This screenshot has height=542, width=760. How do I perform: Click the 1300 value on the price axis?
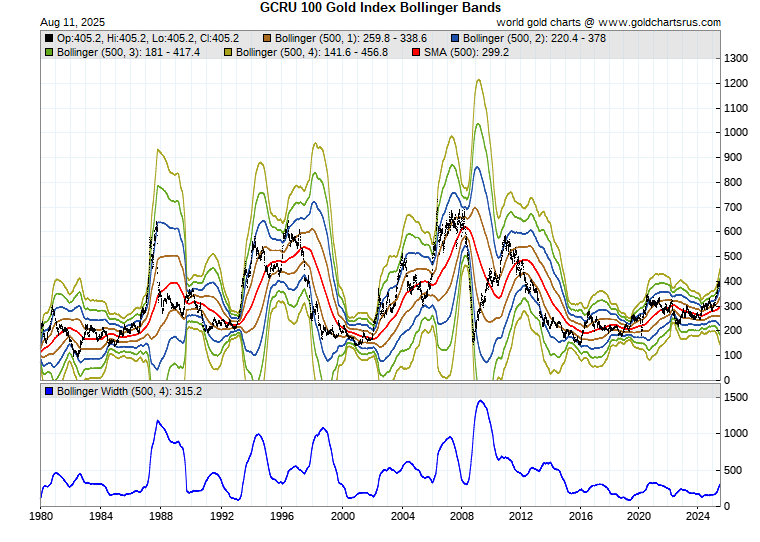[x=735, y=58]
